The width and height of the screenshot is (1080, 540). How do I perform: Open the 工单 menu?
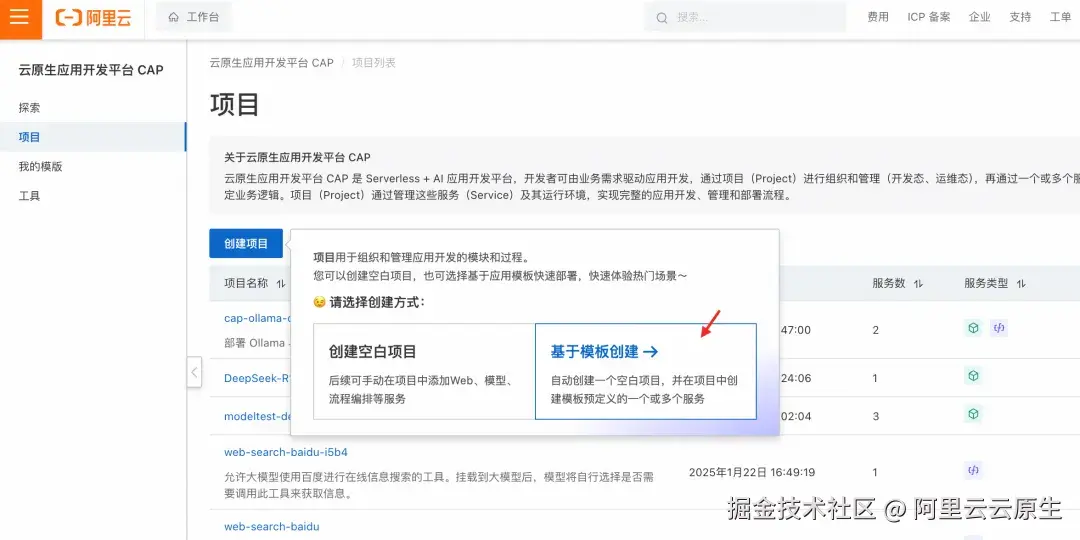[1060, 17]
